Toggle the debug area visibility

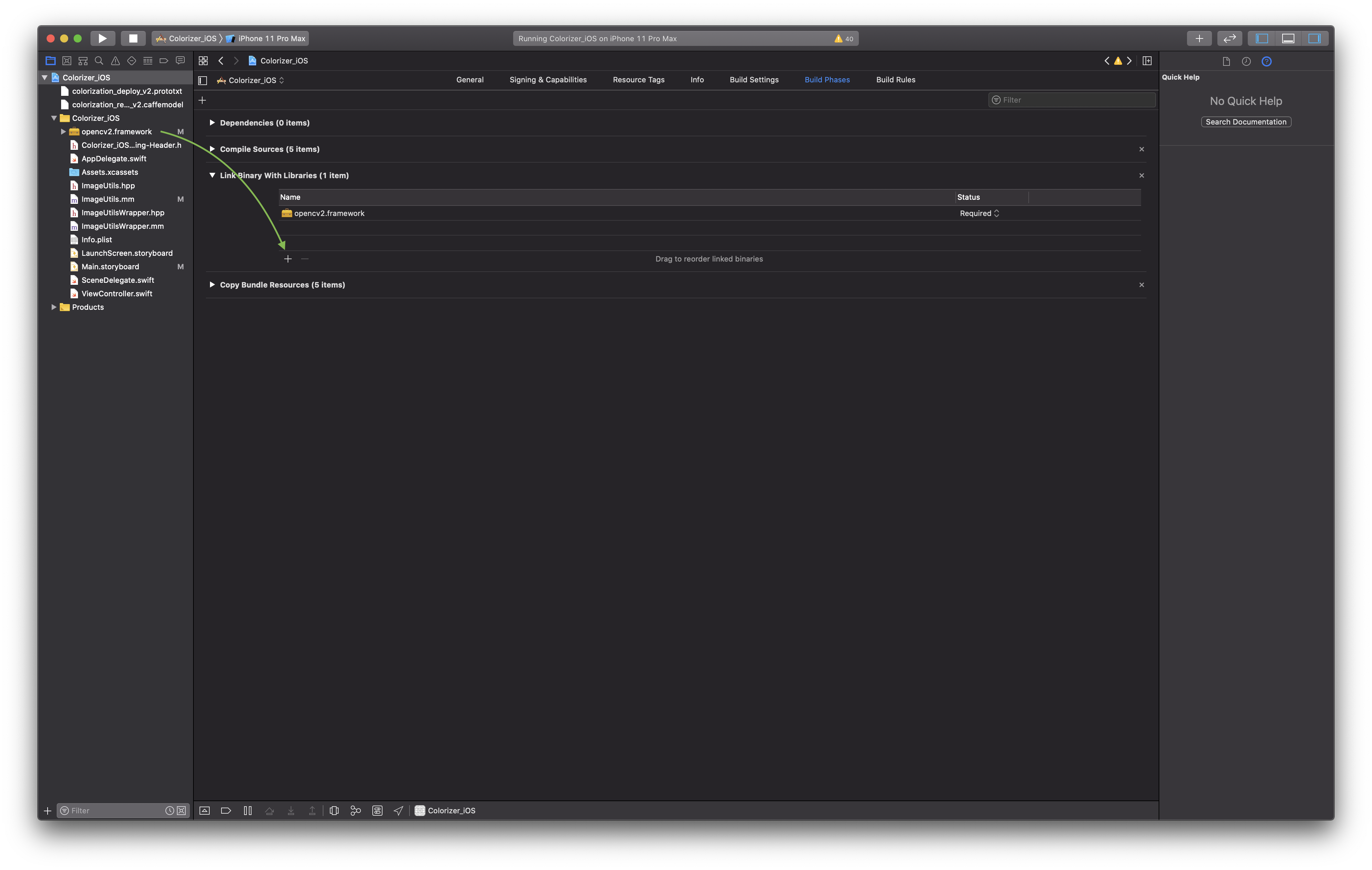click(x=1288, y=38)
